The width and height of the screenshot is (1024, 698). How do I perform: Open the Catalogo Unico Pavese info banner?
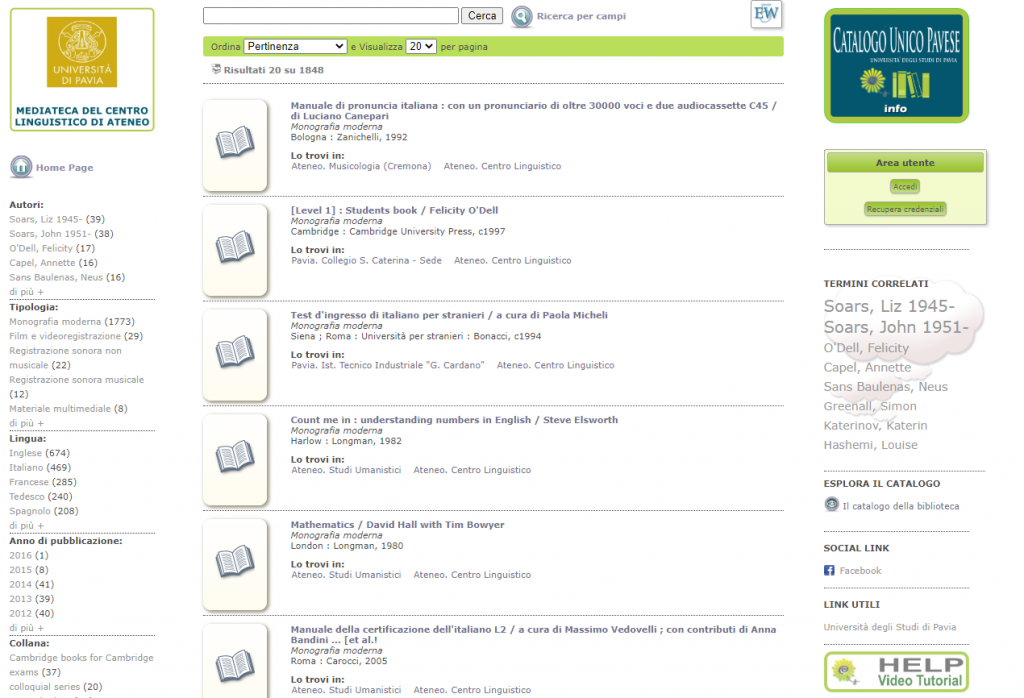896,65
